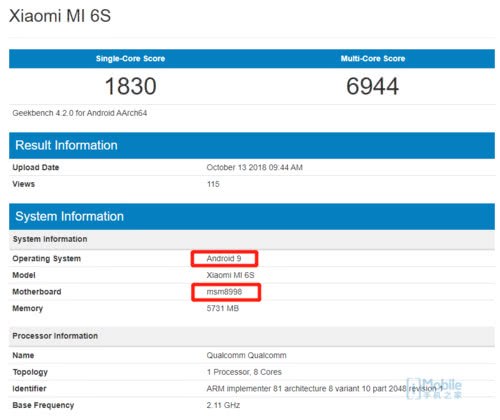This screenshot has height=420, width=500.
Task: Click the Model value Xiaomi MI 6S
Action: click(x=230, y=275)
